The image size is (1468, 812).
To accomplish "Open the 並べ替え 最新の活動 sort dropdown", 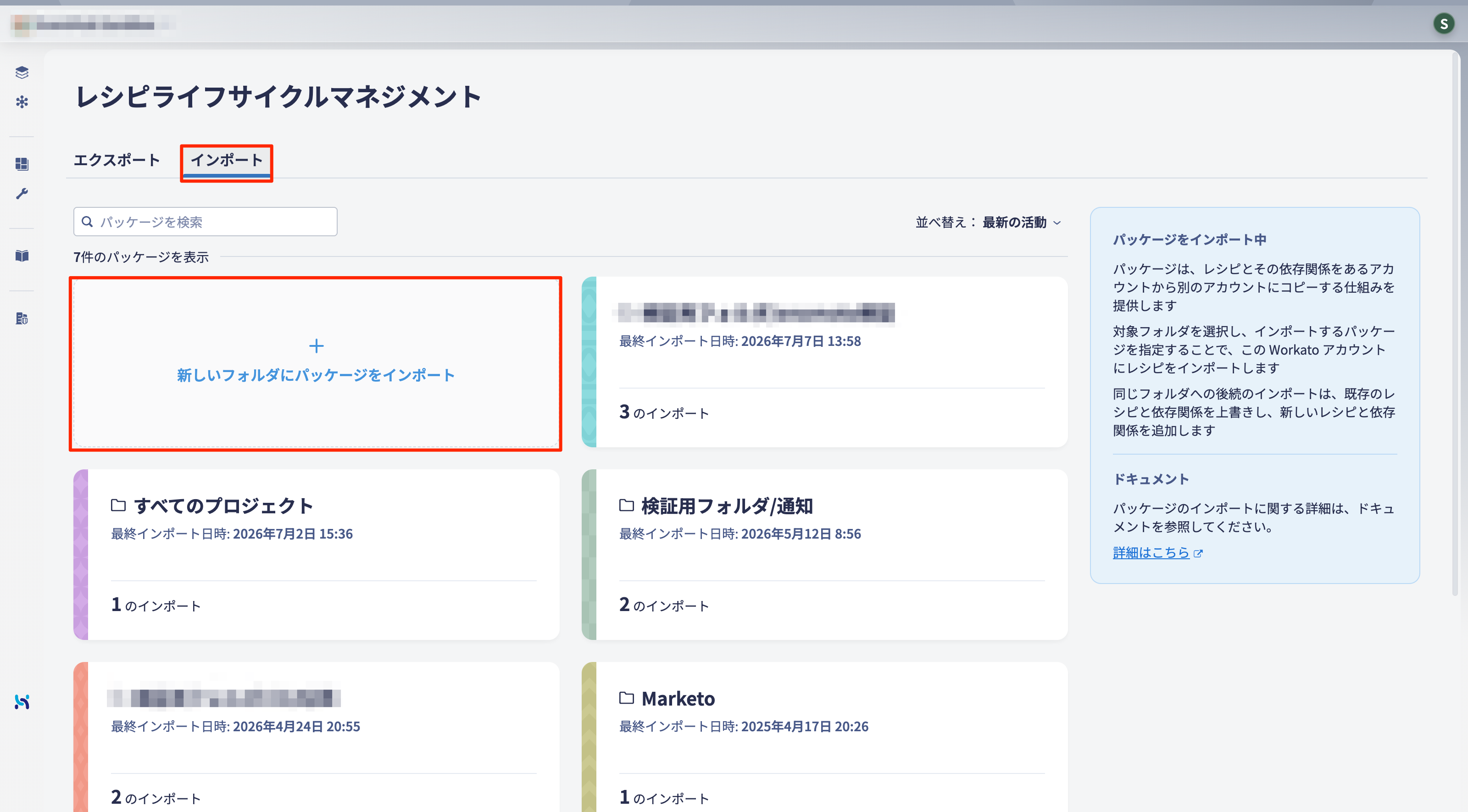I will point(988,222).
